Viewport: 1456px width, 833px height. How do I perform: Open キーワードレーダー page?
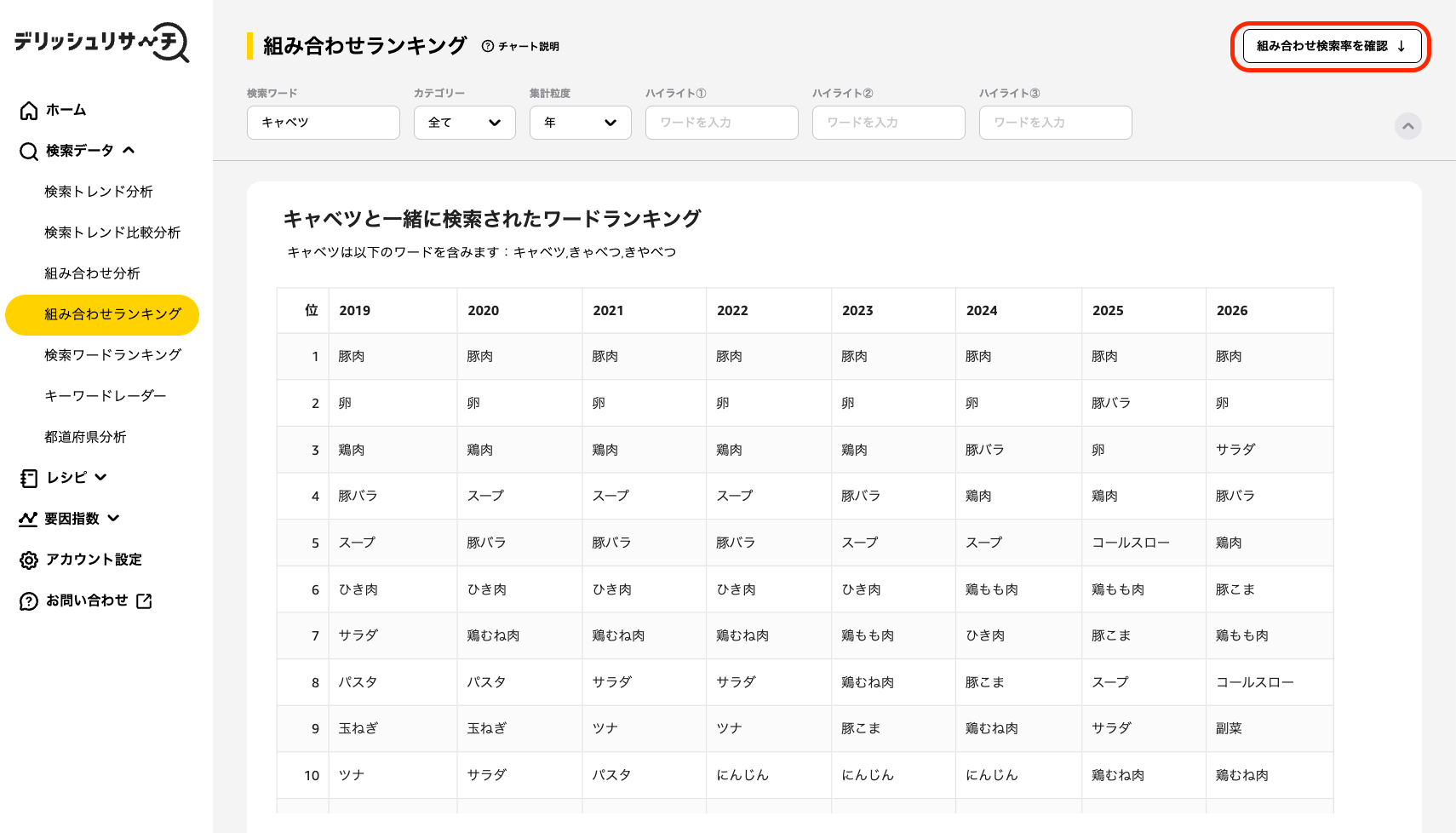click(x=106, y=396)
